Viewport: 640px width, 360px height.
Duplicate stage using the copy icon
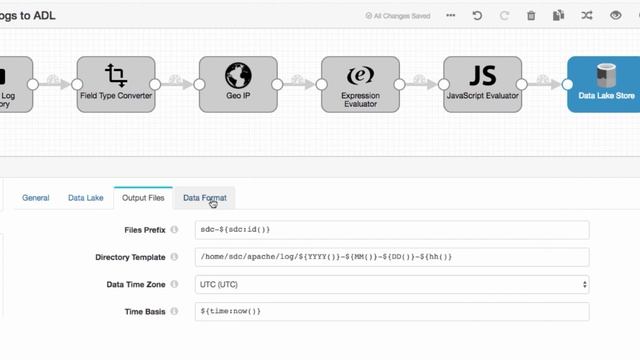click(558, 16)
